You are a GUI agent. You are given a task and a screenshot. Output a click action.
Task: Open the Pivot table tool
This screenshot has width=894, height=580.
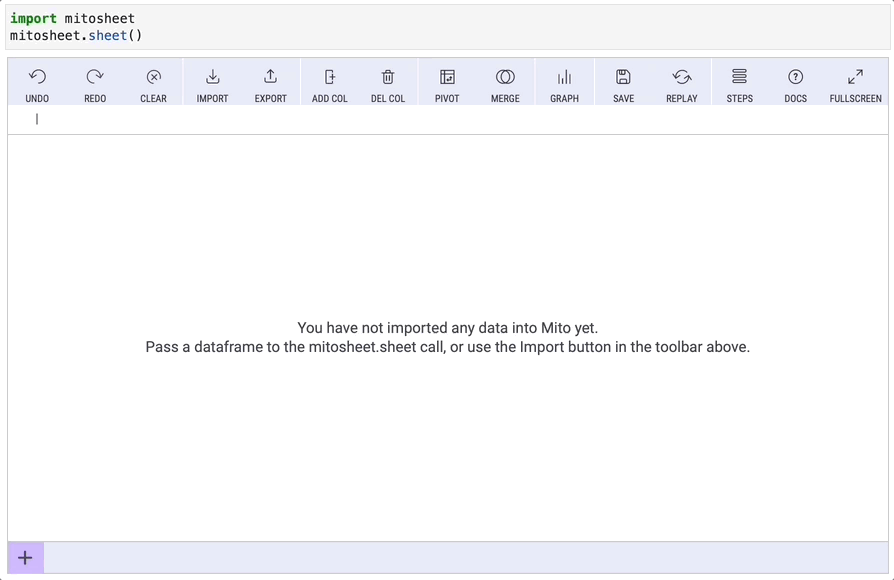(447, 85)
